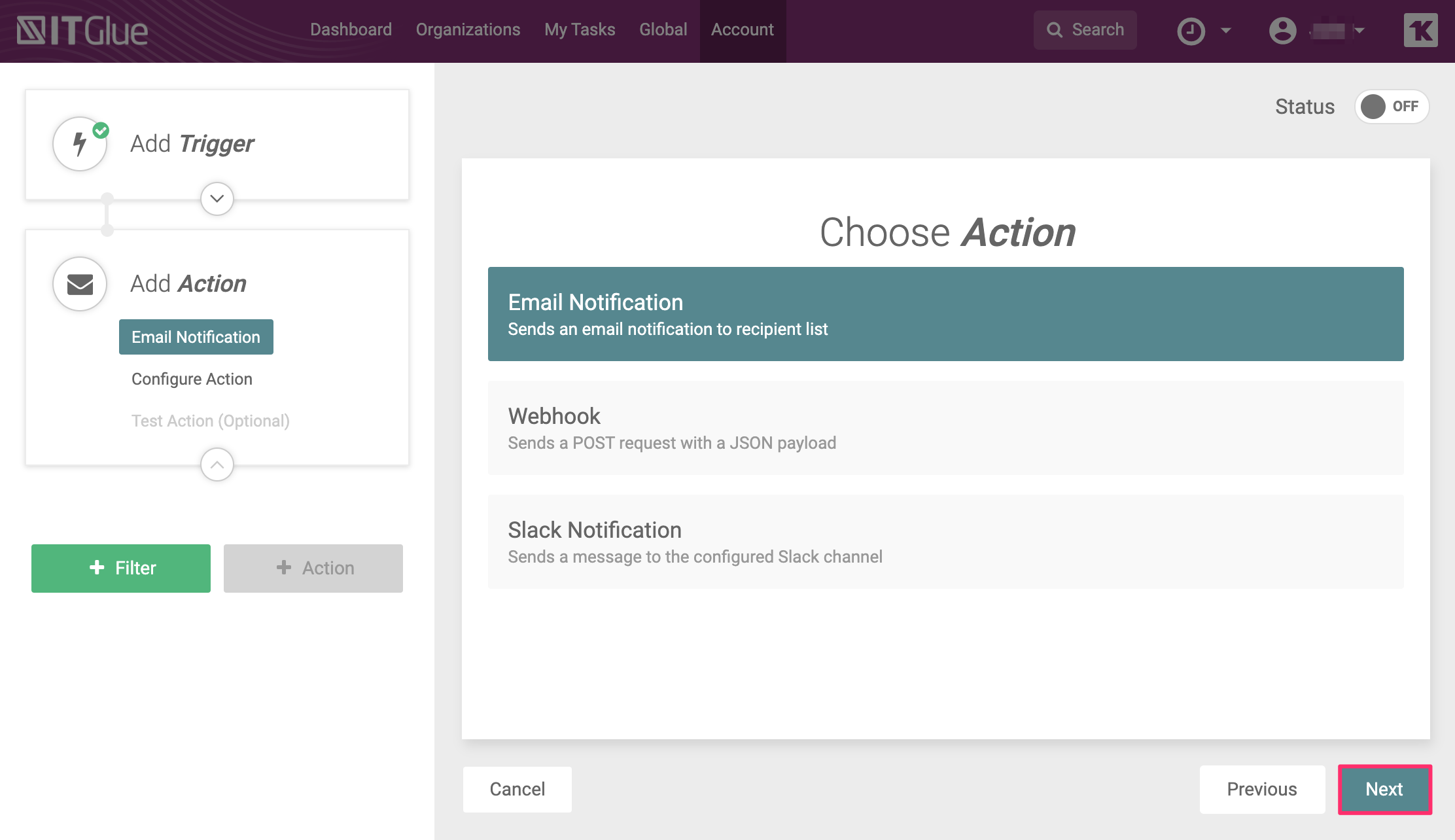Choose Slack Notification action

[945, 542]
